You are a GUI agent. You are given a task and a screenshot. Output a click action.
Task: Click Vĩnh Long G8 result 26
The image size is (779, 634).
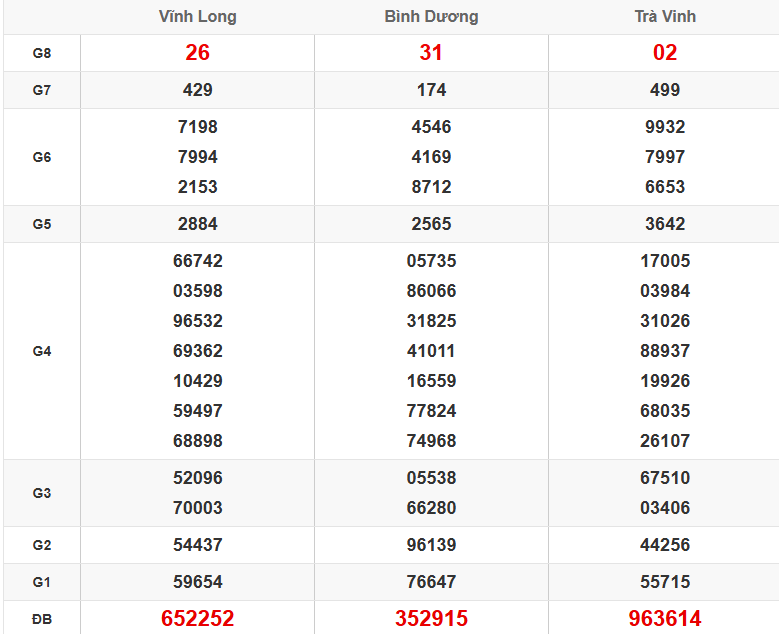point(197,53)
